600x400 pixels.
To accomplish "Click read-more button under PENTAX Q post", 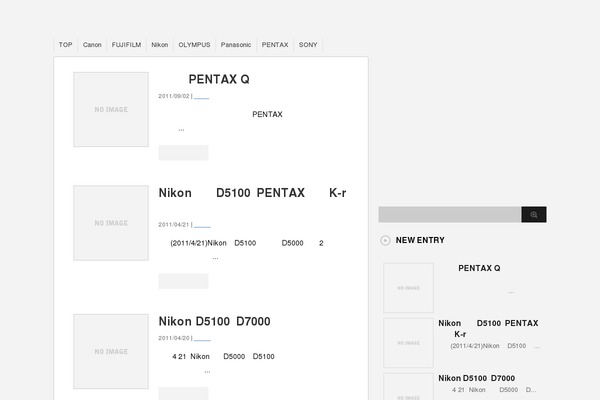I will click(183, 153).
